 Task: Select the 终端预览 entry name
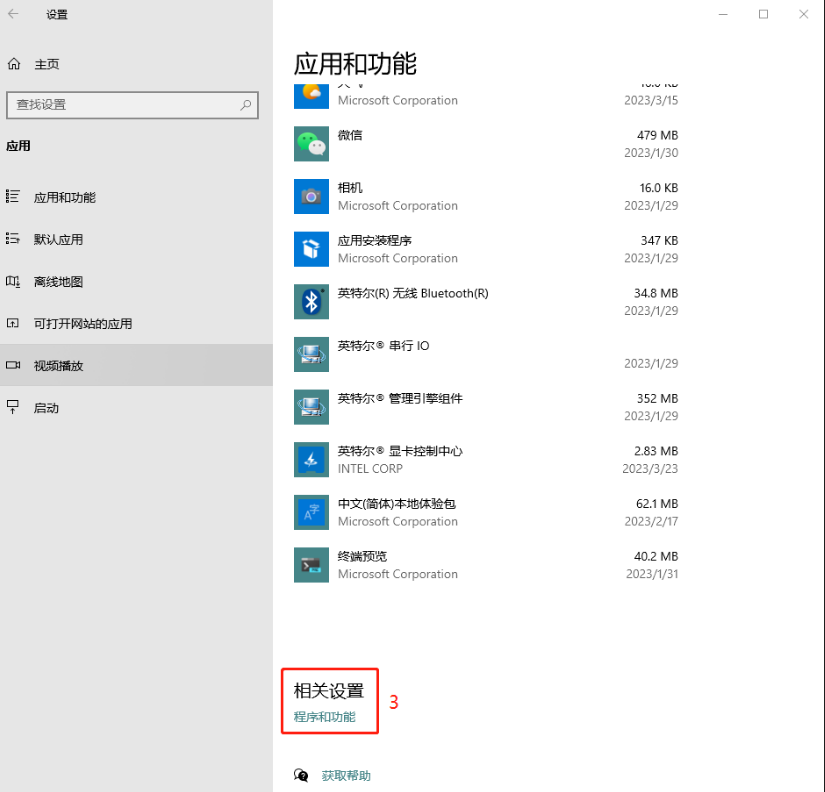pyautogui.click(x=363, y=556)
